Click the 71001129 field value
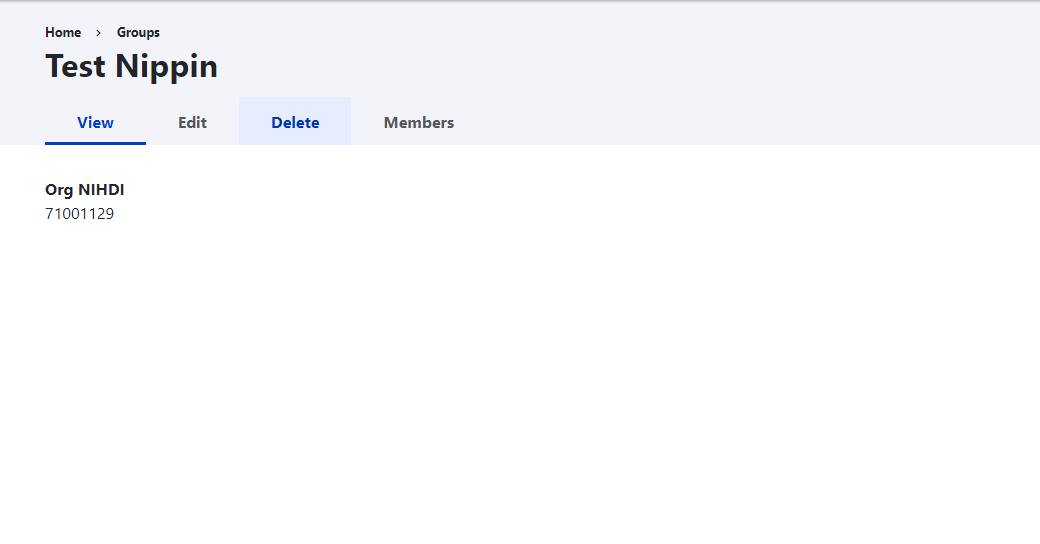Image resolution: width=1040 pixels, height=544 pixels. (x=79, y=213)
